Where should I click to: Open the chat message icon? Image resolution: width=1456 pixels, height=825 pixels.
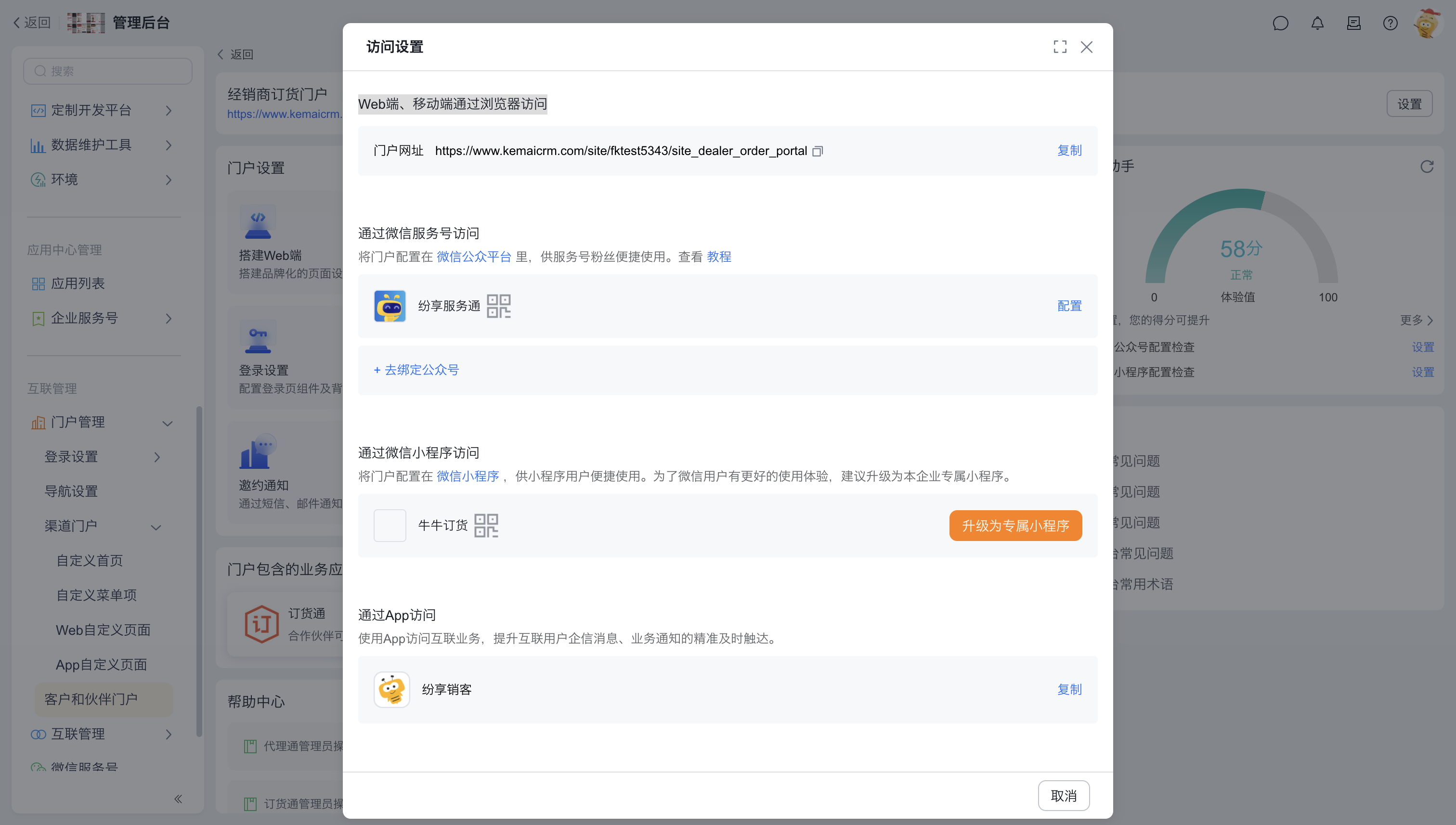point(1280,23)
